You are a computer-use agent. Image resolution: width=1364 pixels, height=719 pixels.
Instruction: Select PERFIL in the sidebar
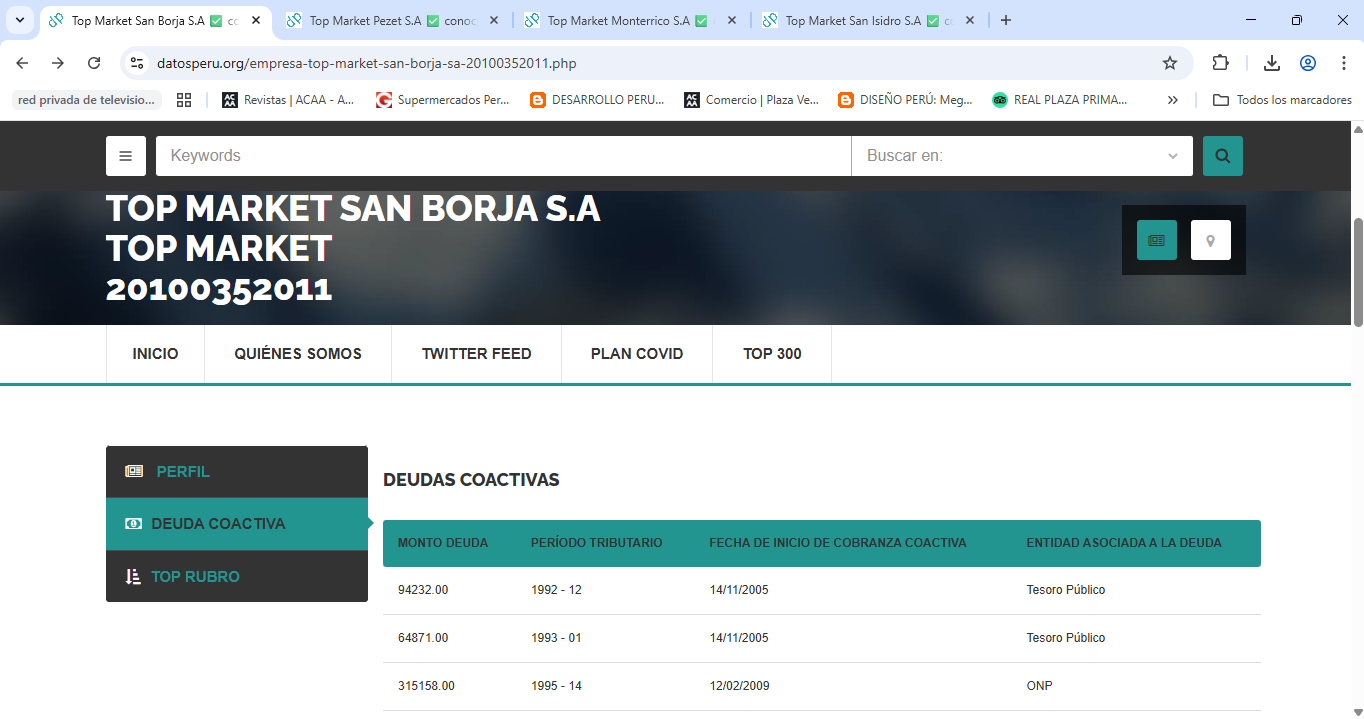click(x=183, y=472)
